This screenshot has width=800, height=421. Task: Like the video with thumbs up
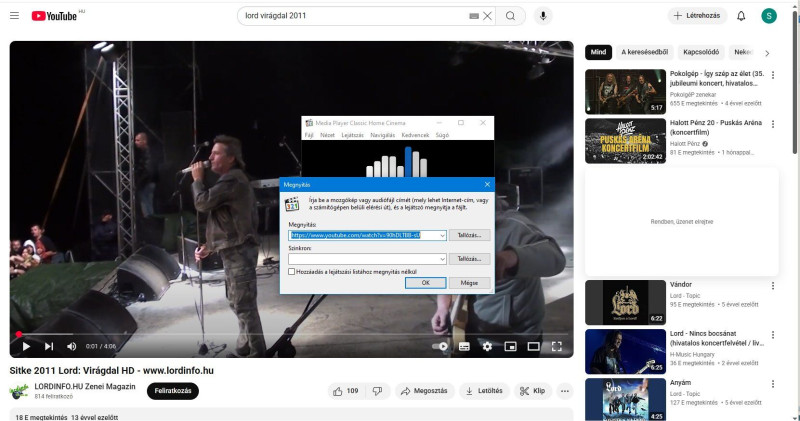point(346,391)
